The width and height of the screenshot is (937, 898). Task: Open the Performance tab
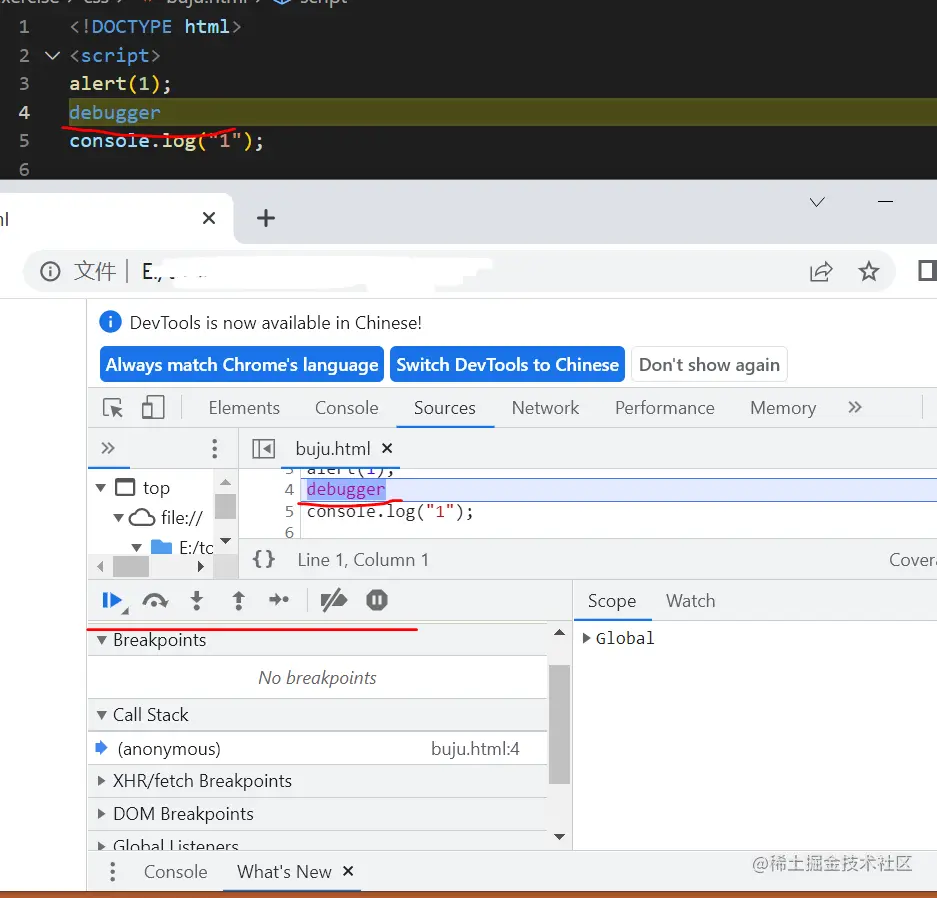pos(665,408)
